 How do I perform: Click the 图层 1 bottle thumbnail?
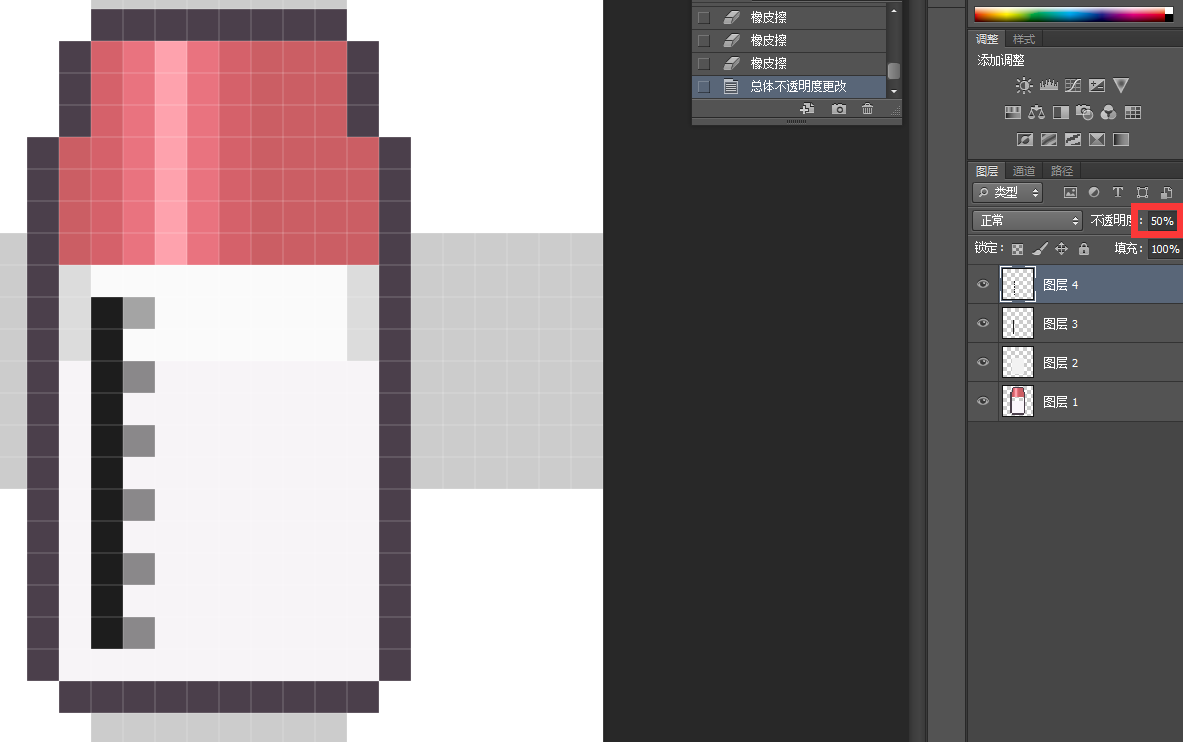click(x=1018, y=402)
